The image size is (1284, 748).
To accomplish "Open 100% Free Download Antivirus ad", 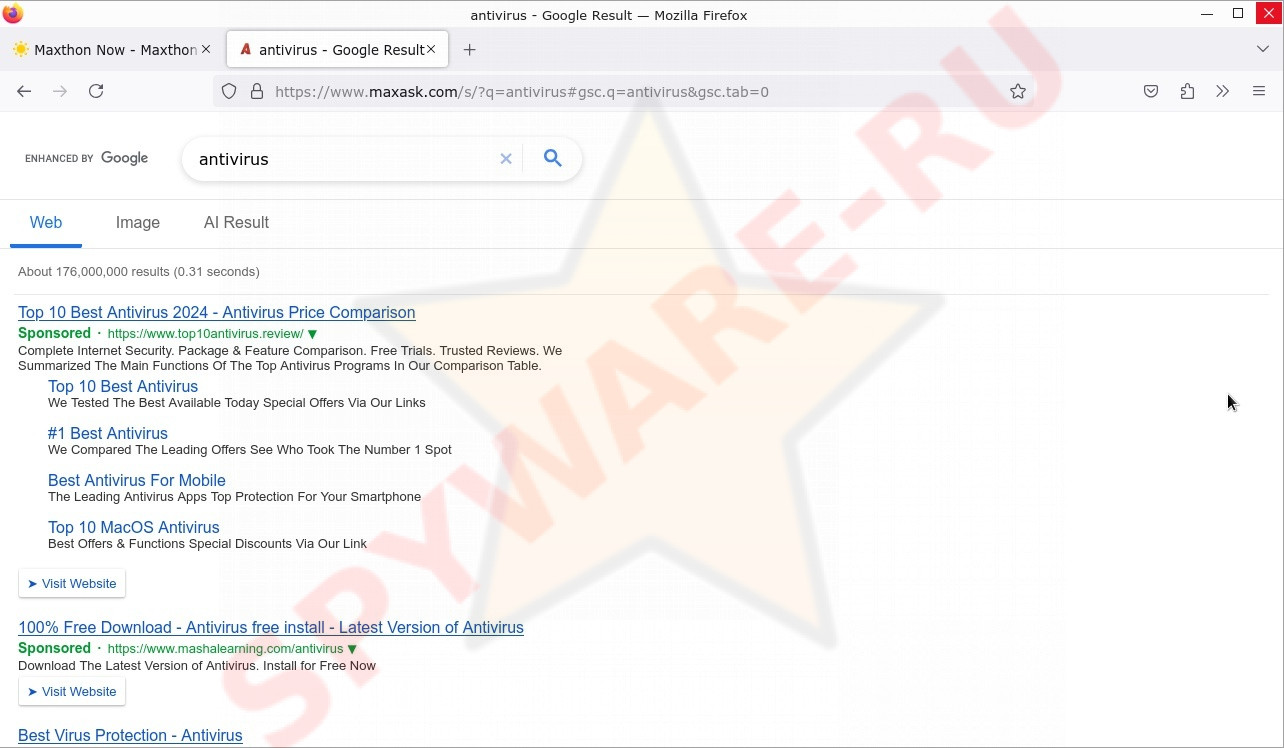I will click(x=271, y=628).
